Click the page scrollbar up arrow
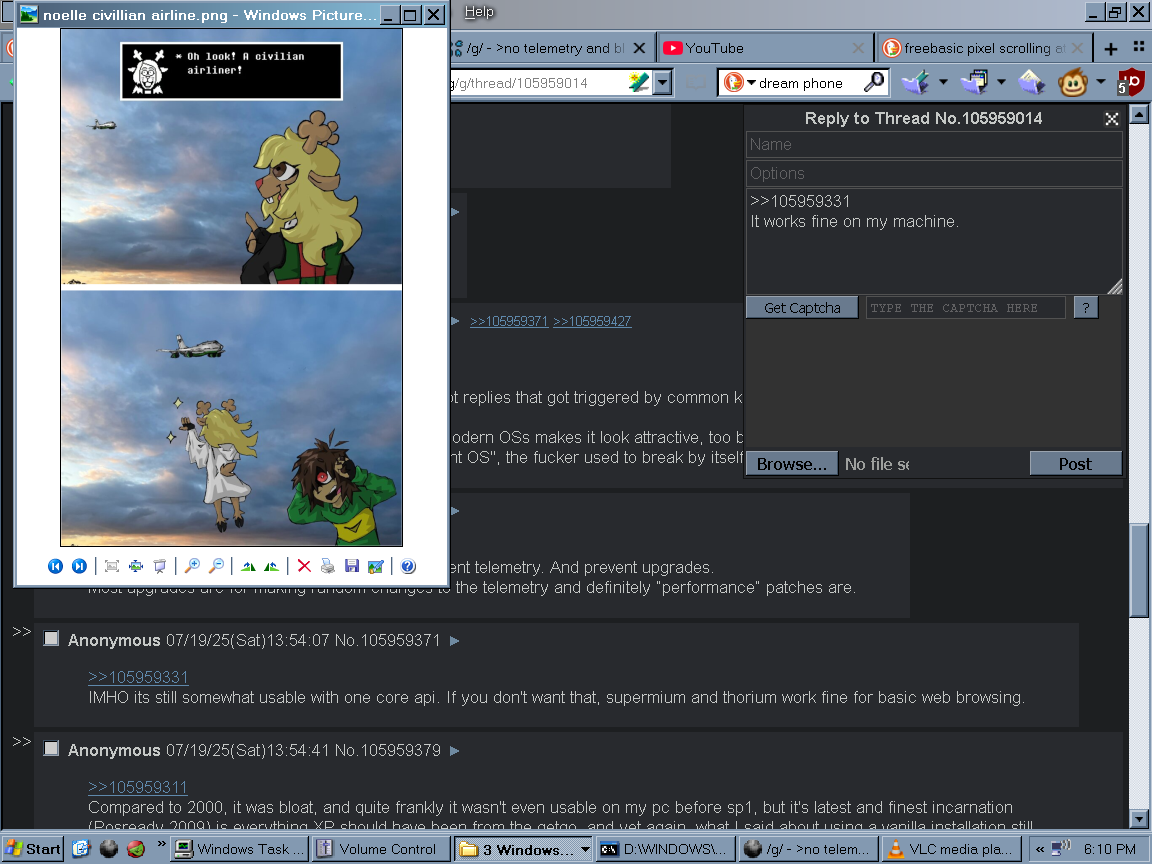1152x864 pixels. click(1139, 114)
